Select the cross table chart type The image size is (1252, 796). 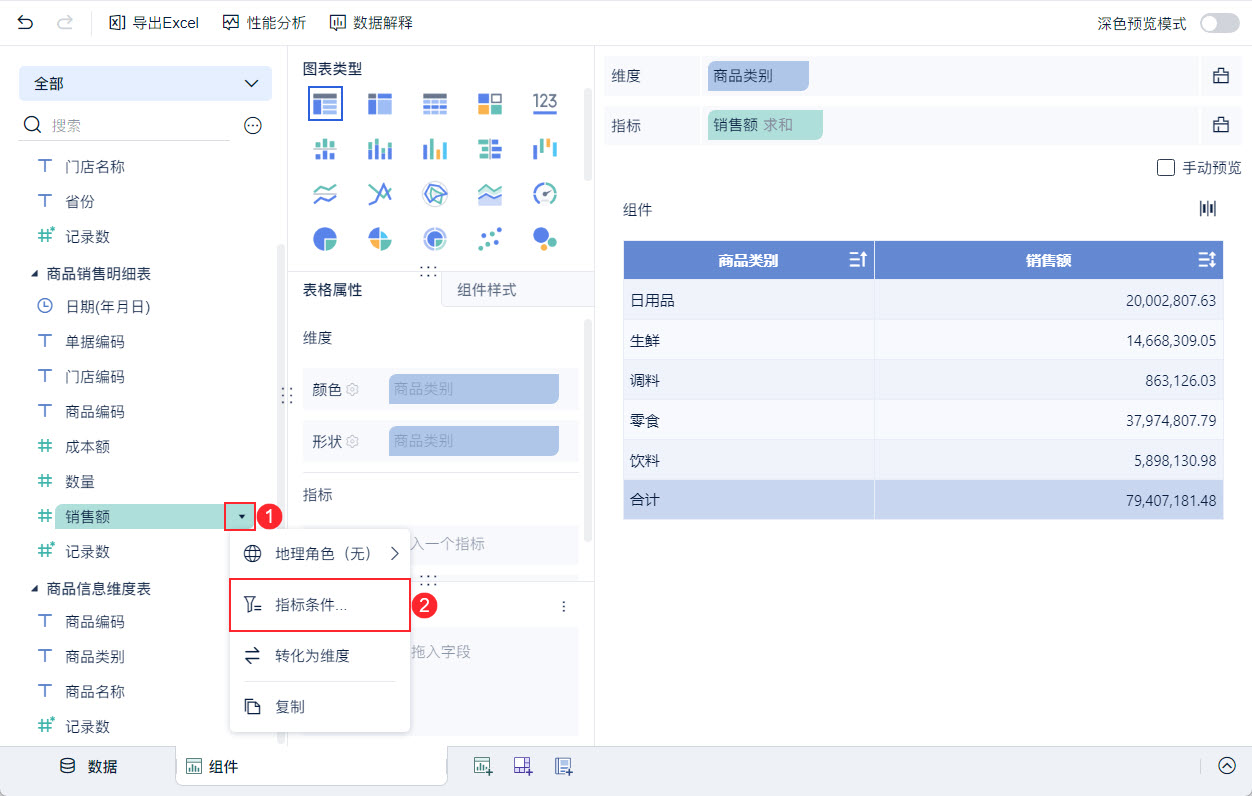click(380, 103)
